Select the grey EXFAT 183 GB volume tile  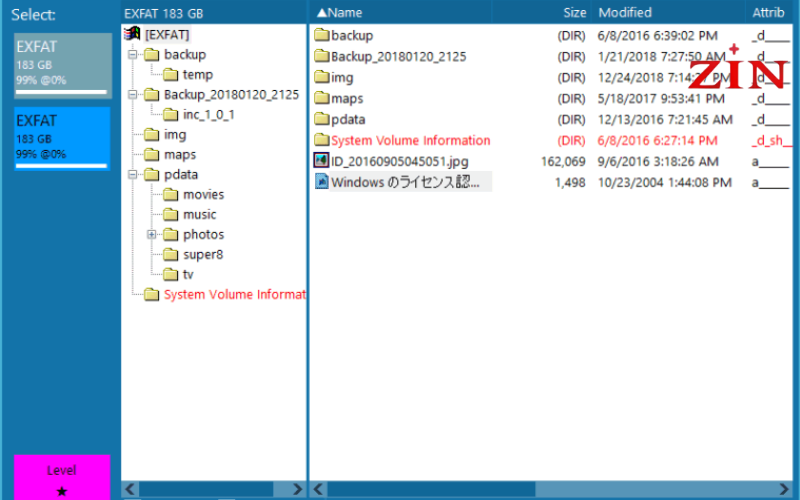(63, 65)
